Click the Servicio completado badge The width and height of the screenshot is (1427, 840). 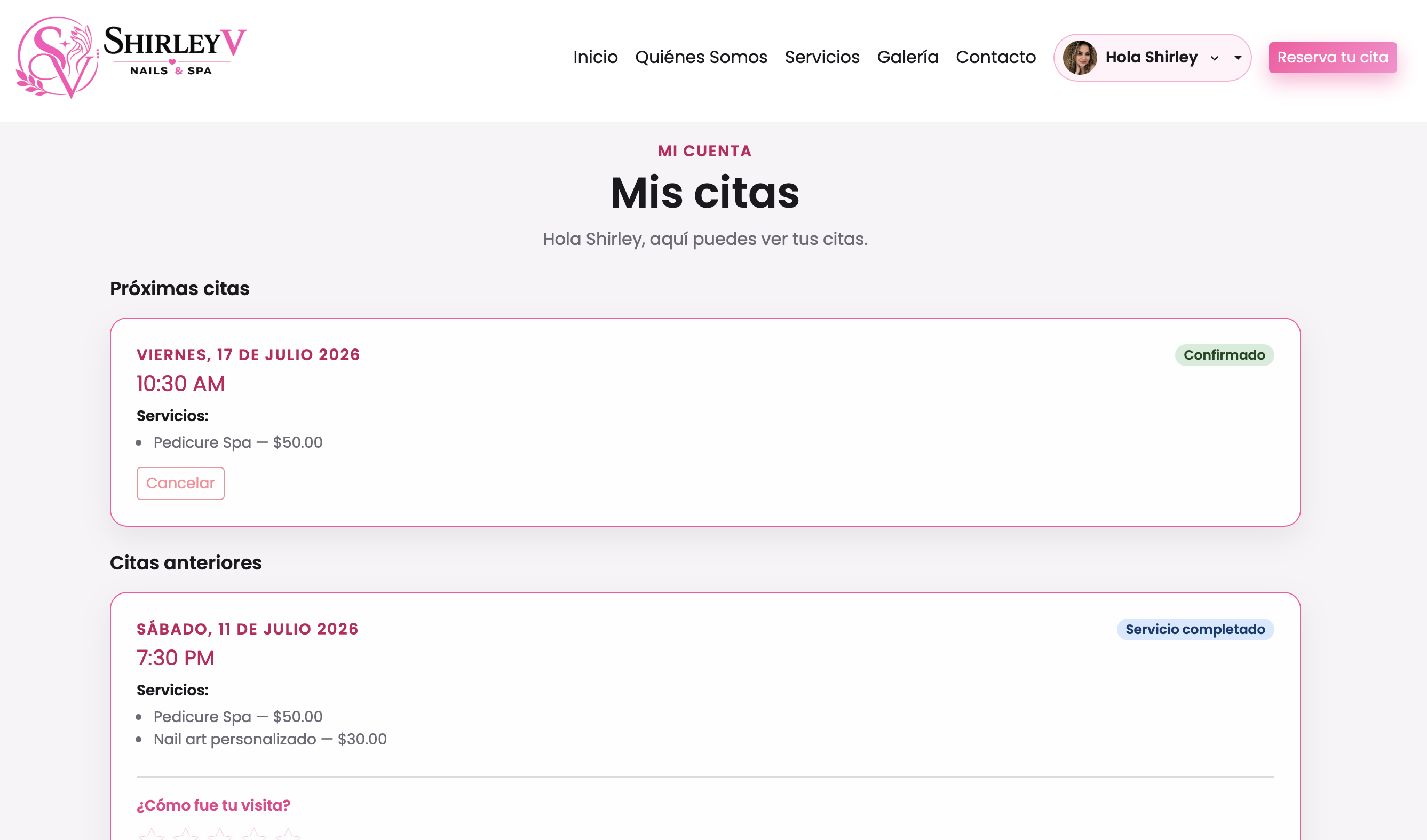point(1195,629)
